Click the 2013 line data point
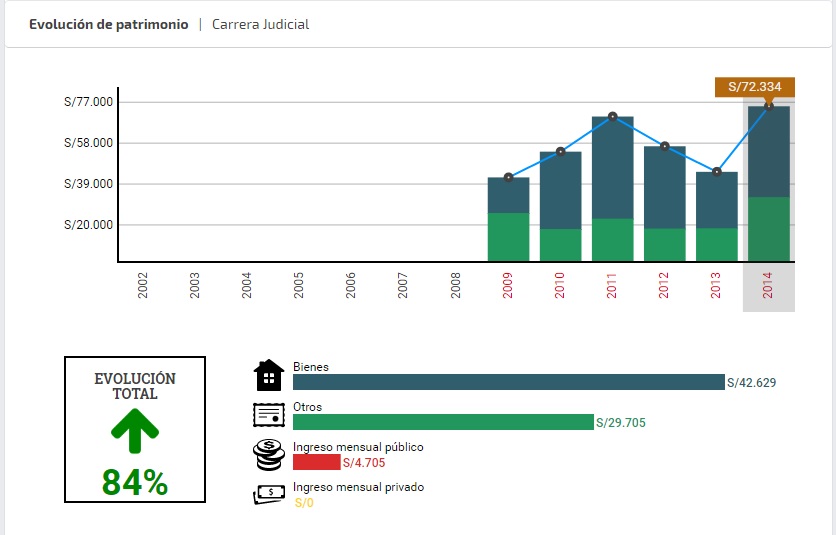The height and width of the screenshot is (535, 836). (x=716, y=172)
